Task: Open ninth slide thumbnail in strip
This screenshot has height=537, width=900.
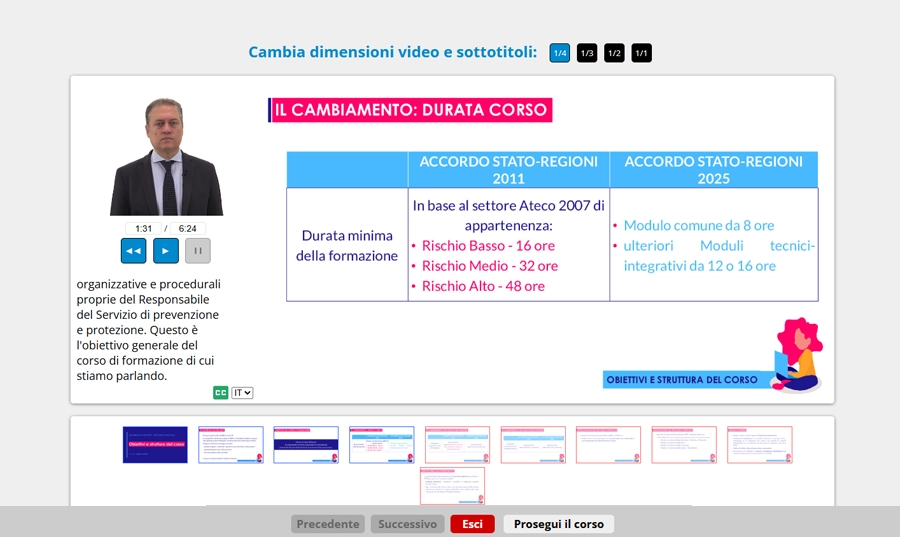Action: point(759,445)
